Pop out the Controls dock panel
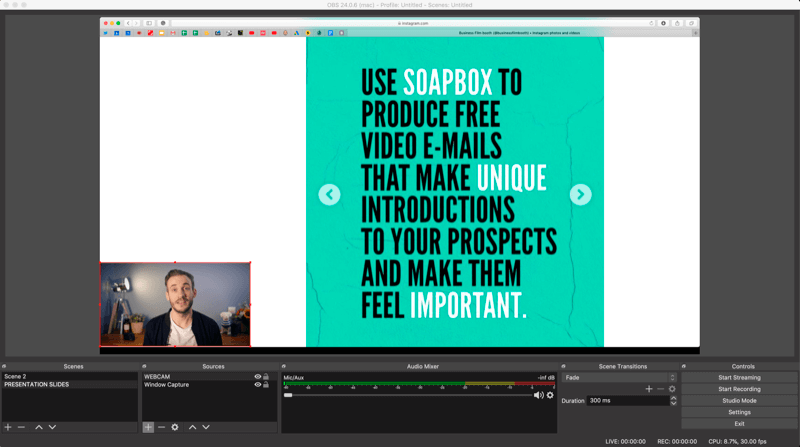This screenshot has height=447, width=800. coord(684,366)
